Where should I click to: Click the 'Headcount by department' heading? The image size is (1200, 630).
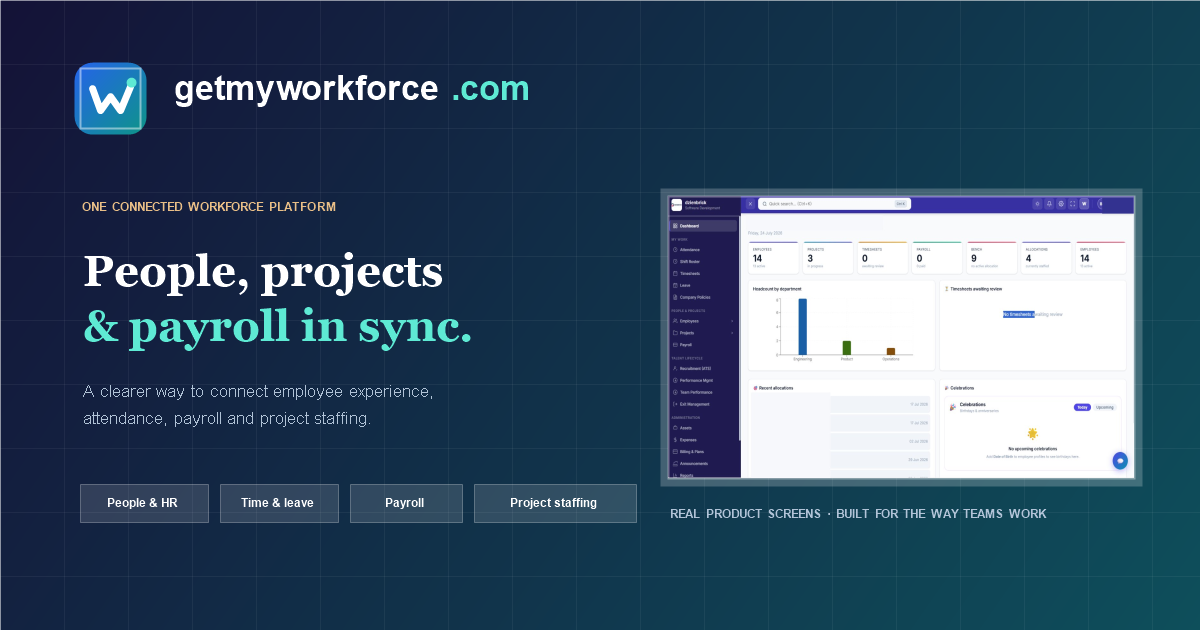(x=777, y=289)
